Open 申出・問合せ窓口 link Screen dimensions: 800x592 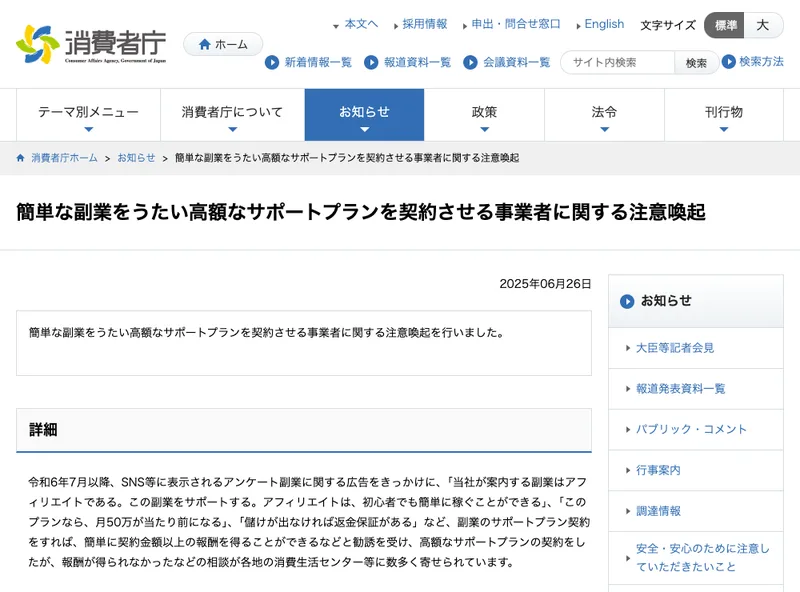pyautogui.click(x=516, y=24)
